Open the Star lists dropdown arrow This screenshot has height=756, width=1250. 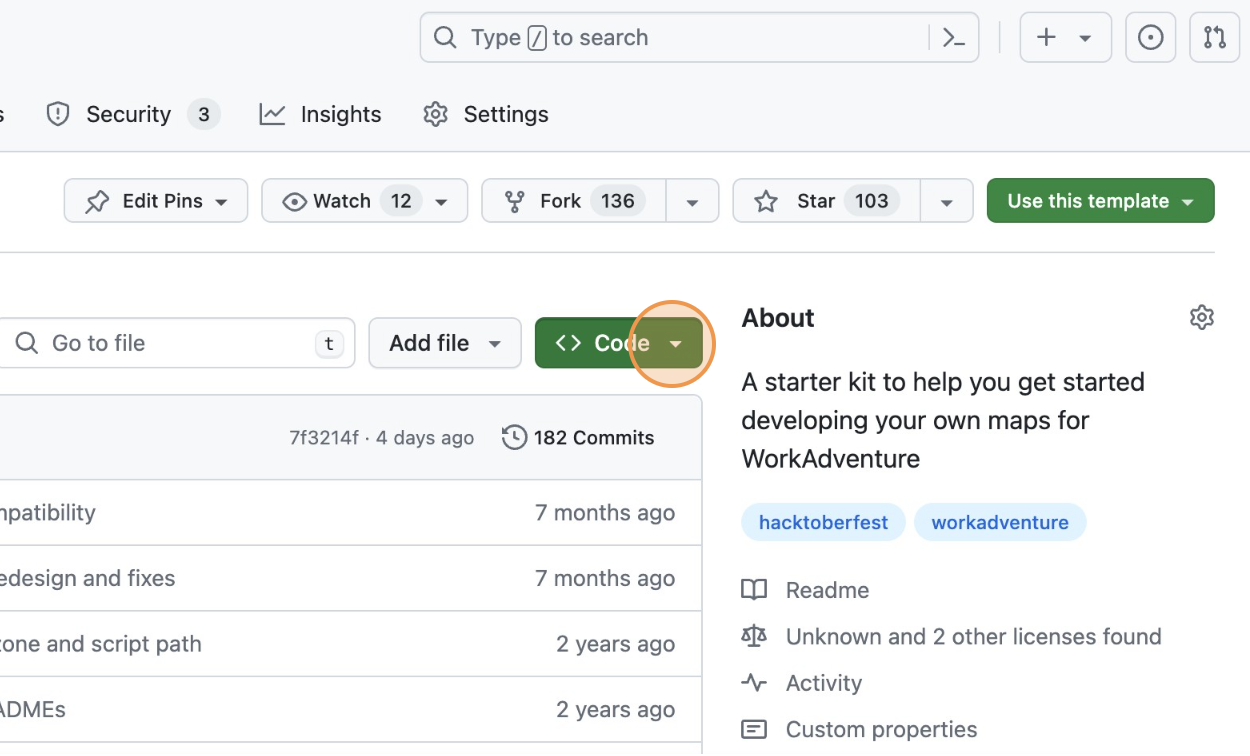(946, 201)
